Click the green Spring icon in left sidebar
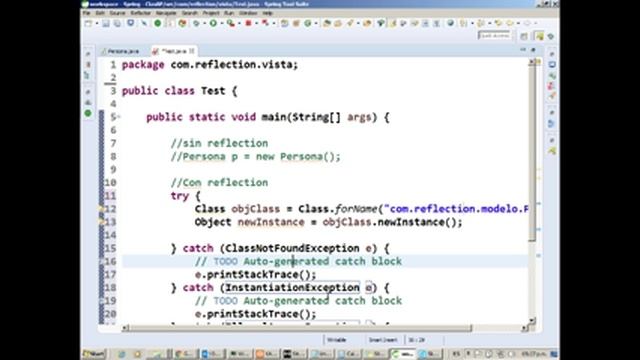 88,113
